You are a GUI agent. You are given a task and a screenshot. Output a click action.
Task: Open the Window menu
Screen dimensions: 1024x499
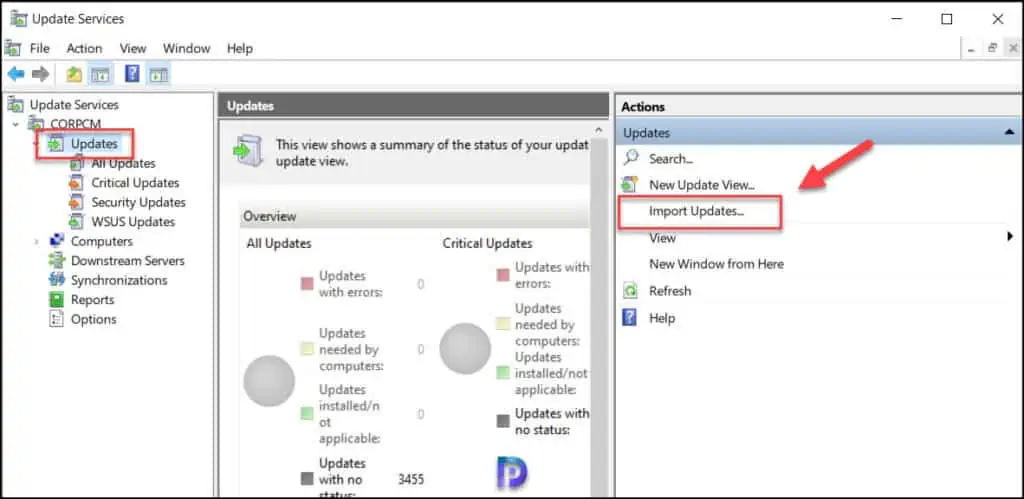click(x=187, y=48)
